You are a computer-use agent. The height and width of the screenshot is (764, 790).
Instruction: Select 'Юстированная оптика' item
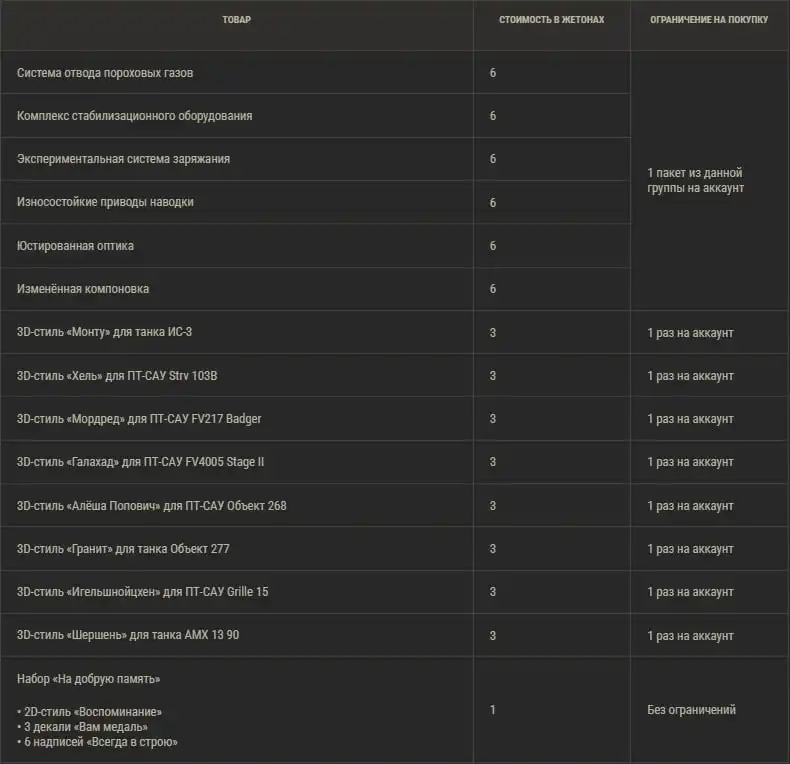click(75, 246)
